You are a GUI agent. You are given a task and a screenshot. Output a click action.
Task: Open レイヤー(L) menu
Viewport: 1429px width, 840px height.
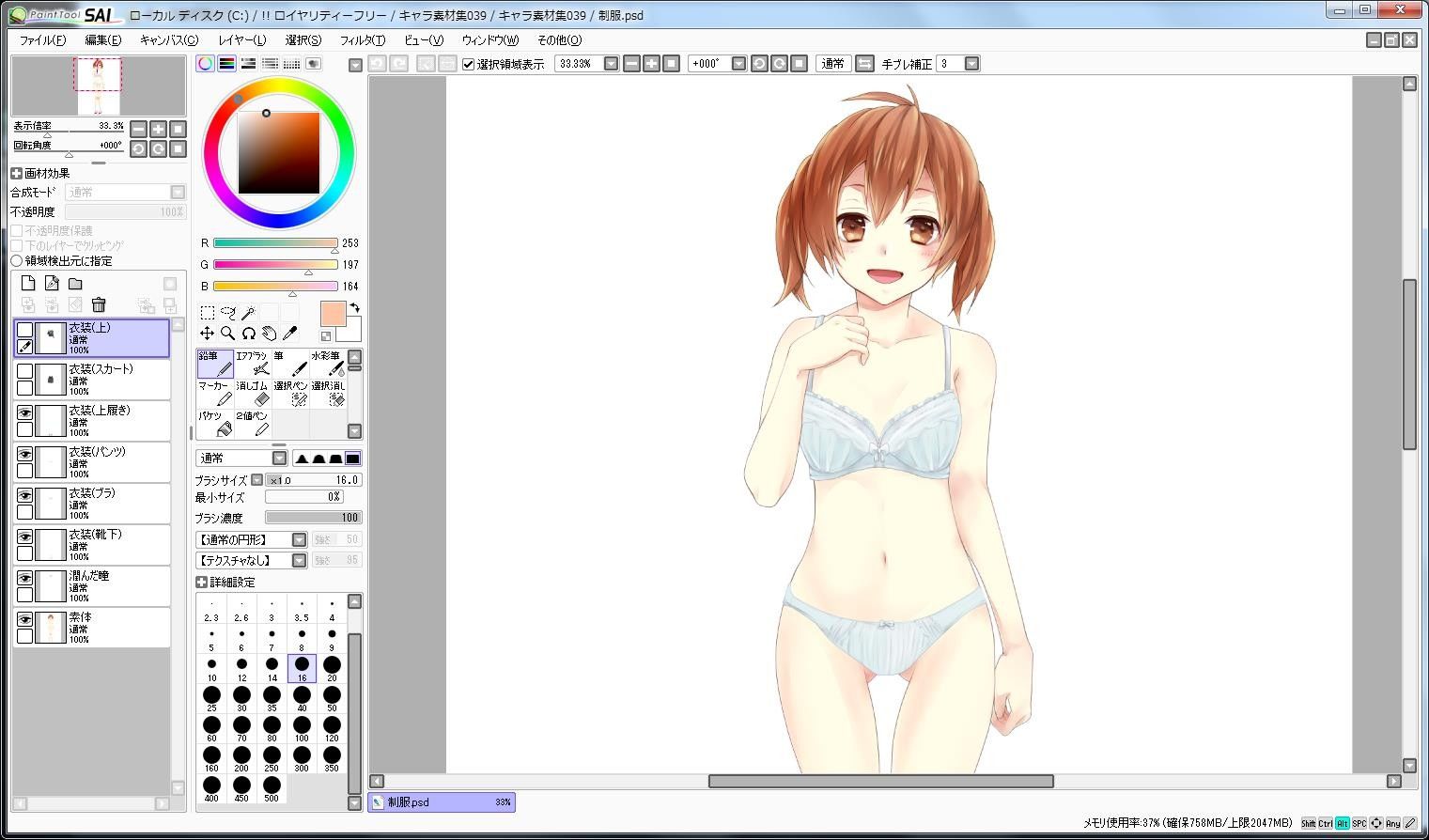tap(241, 40)
